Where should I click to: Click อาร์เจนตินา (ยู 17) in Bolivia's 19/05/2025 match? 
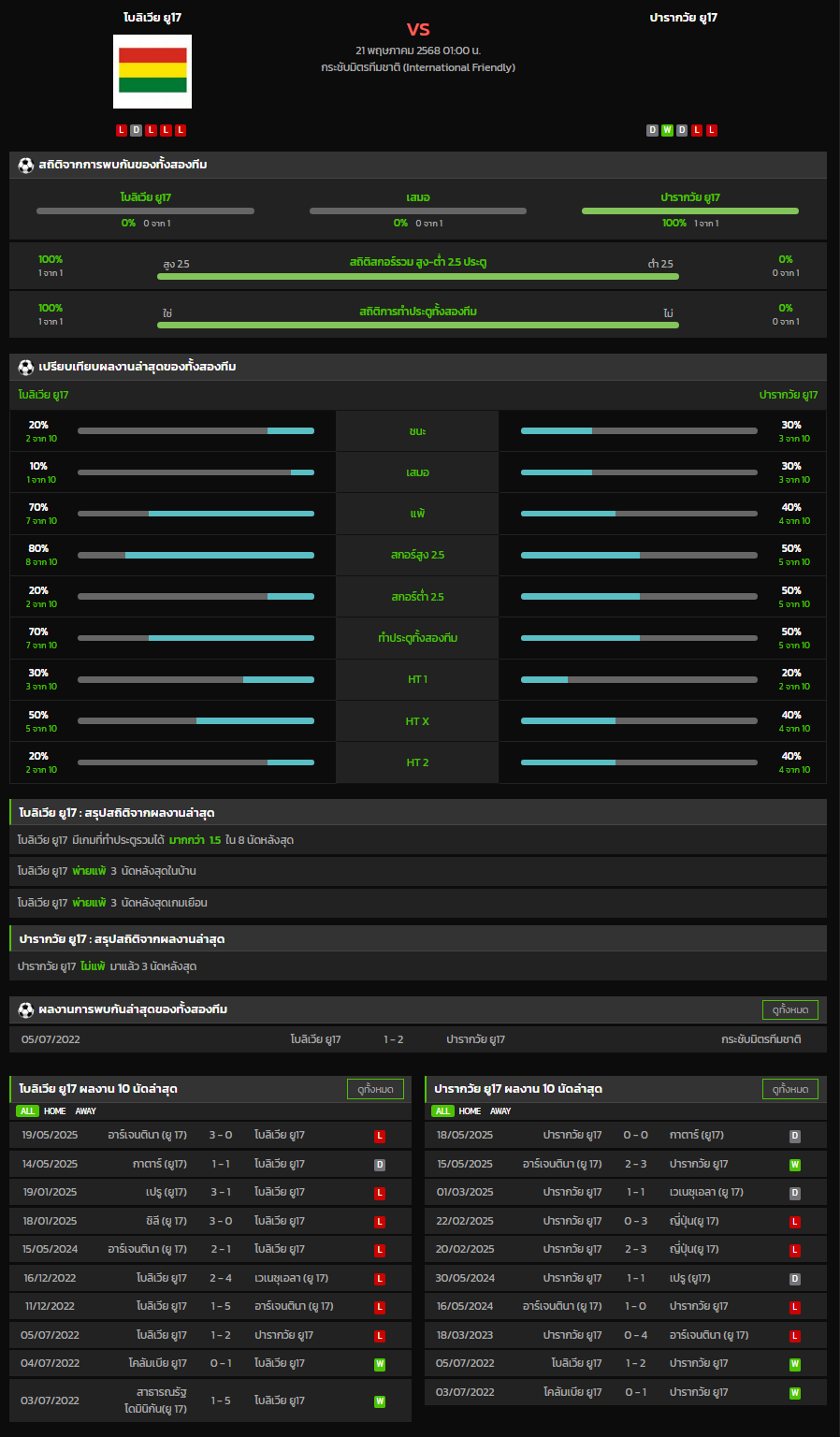(147, 1136)
